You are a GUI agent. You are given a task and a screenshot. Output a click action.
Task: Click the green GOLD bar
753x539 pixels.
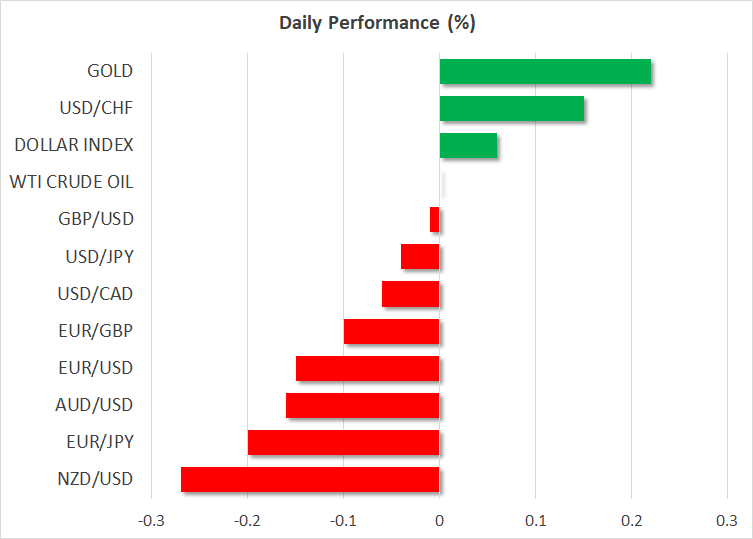click(545, 72)
